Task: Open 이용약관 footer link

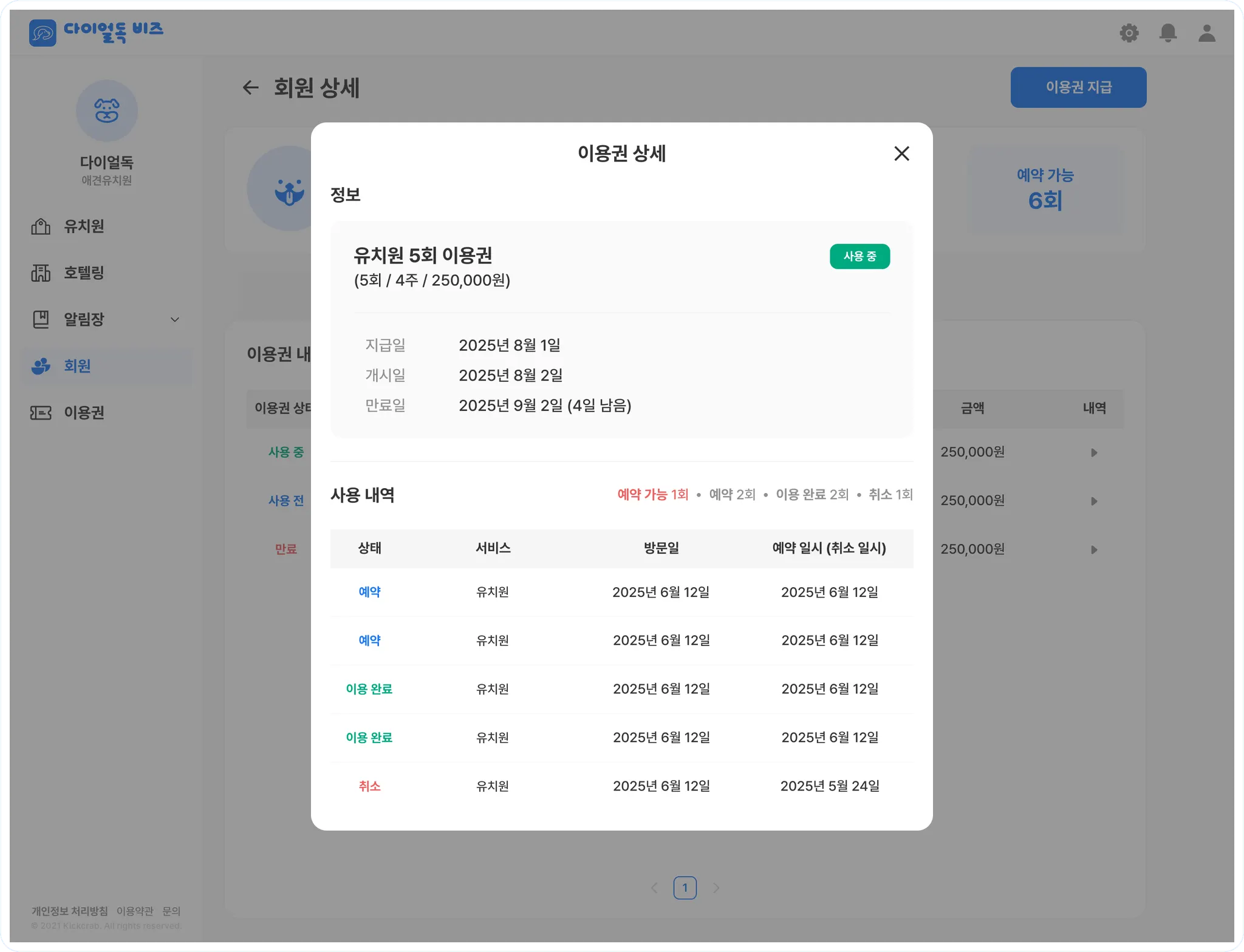Action: coord(135,911)
